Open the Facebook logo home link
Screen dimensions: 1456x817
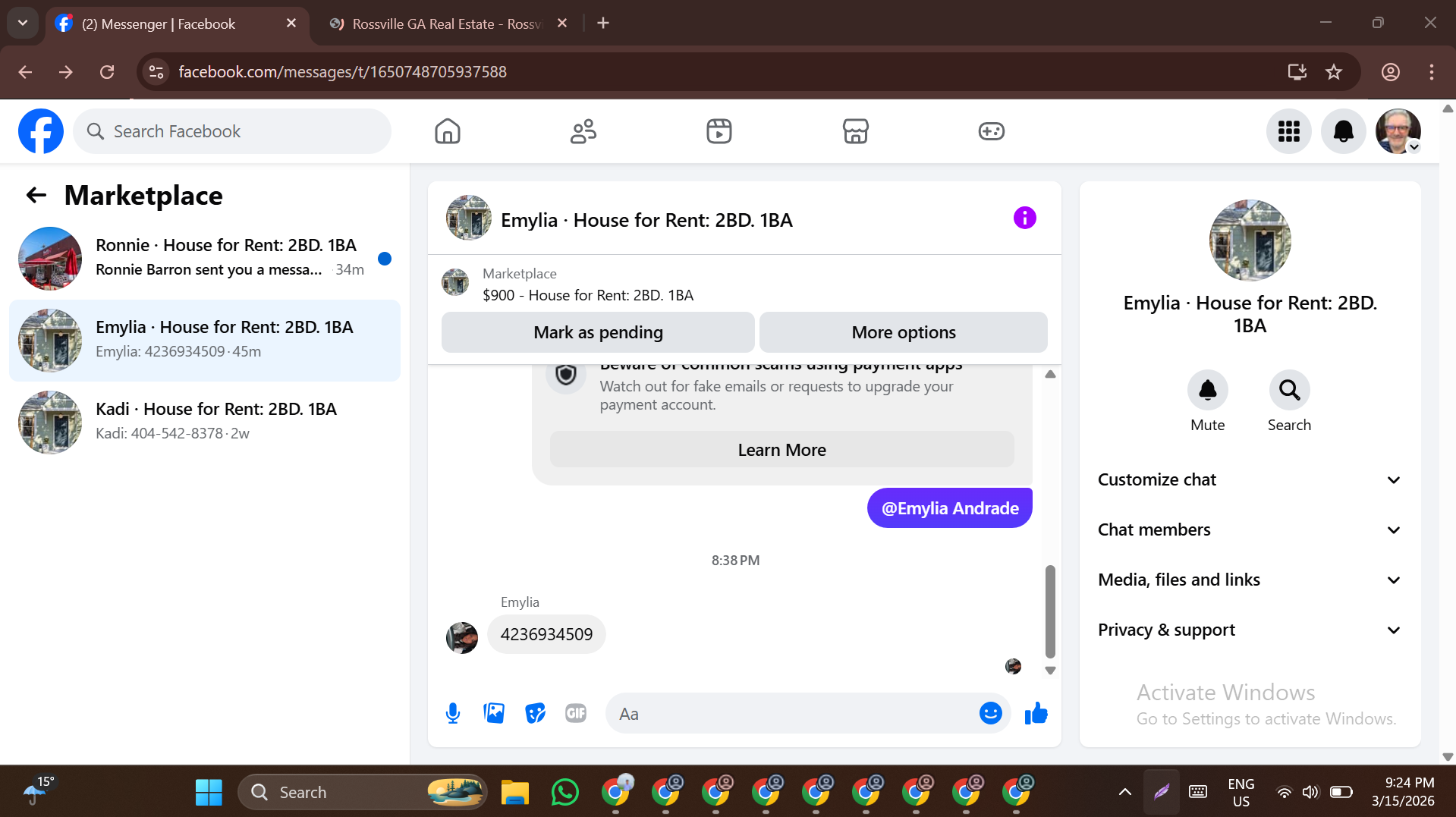(x=41, y=131)
